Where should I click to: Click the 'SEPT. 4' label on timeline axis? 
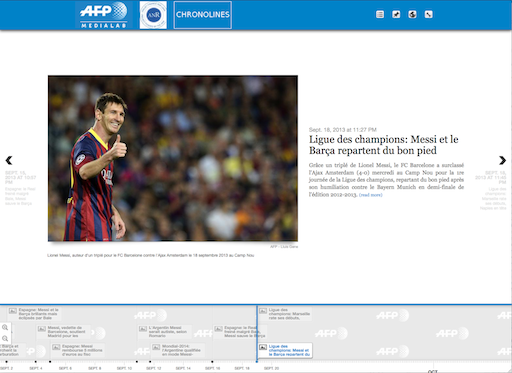coord(36,368)
